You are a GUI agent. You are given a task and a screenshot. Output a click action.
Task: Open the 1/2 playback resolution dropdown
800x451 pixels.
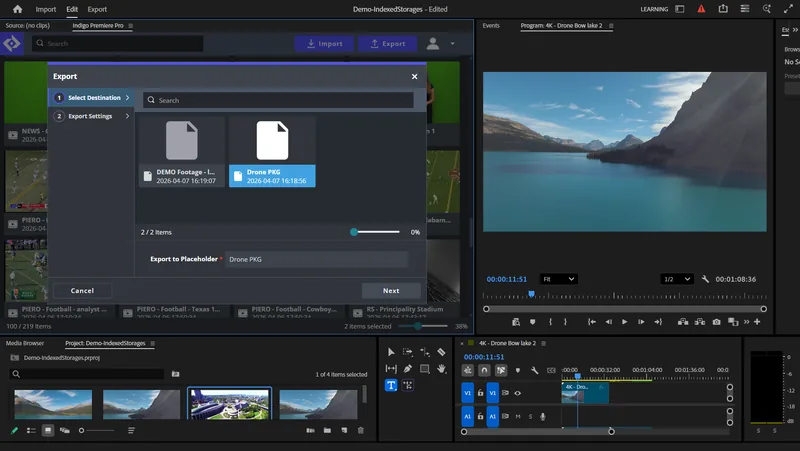pos(677,279)
